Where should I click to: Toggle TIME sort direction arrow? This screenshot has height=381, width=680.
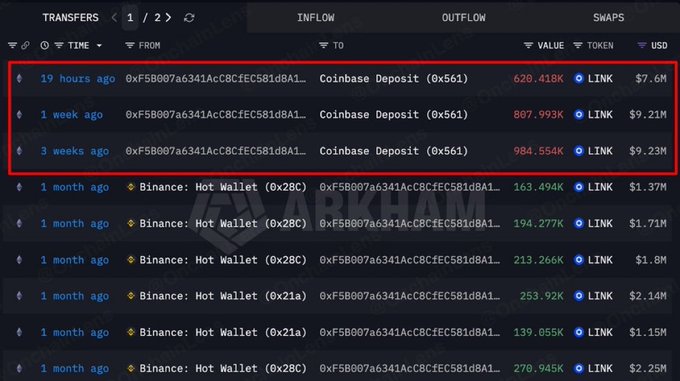99,46
